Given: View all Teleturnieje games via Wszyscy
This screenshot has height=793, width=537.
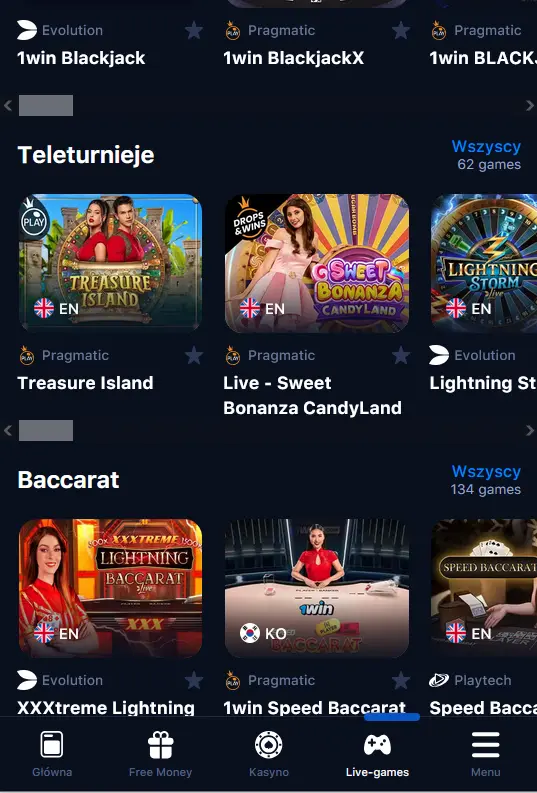Looking at the screenshot, I should (x=486, y=147).
